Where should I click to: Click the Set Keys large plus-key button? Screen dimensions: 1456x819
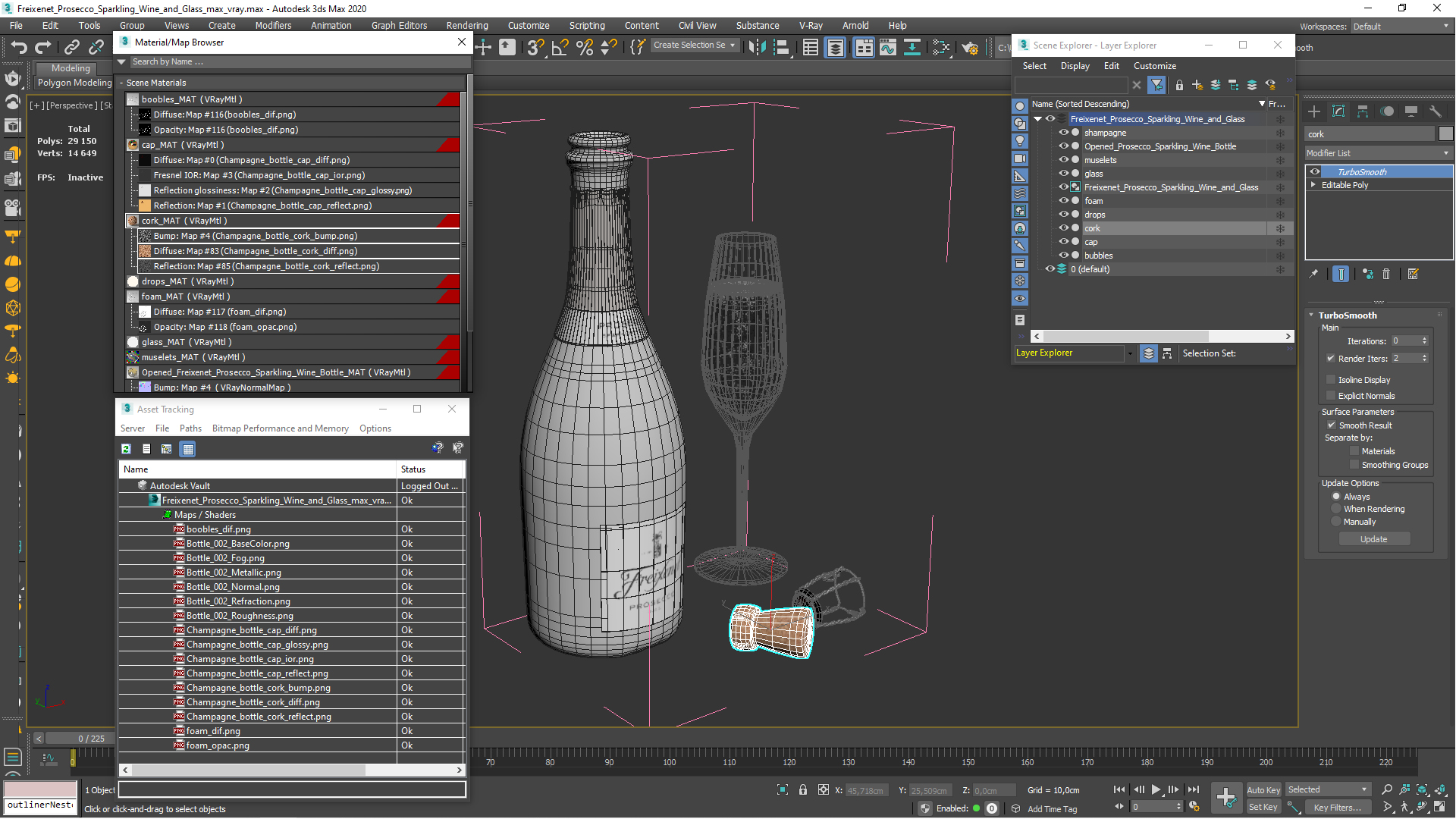click(1226, 797)
